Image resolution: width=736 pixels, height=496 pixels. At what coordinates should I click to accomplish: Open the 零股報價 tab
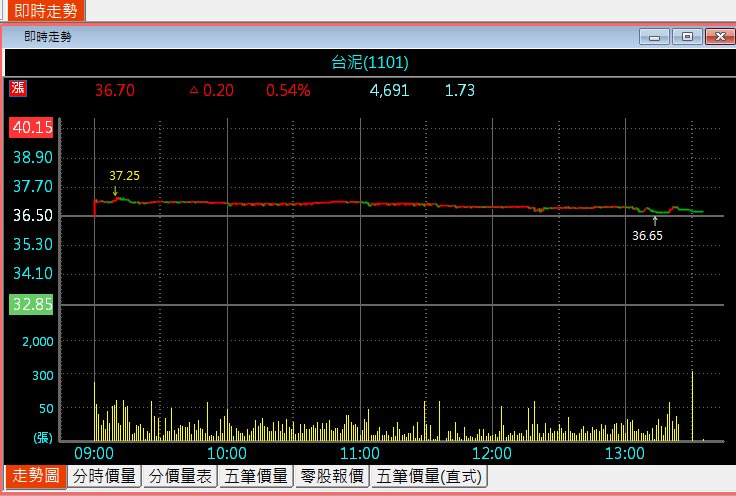(332, 477)
